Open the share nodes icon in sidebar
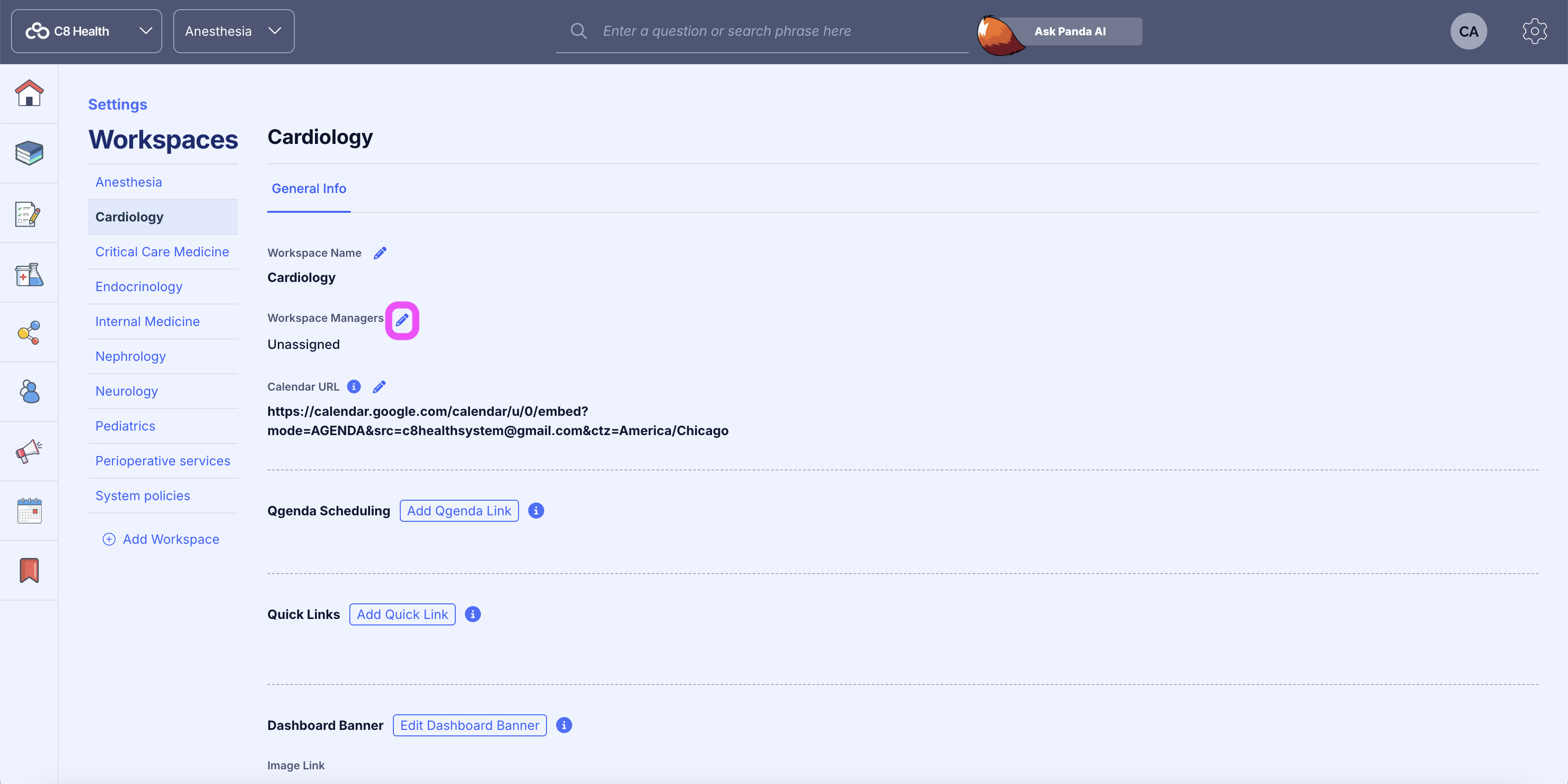This screenshot has height=784, width=1568. point(29,333)
